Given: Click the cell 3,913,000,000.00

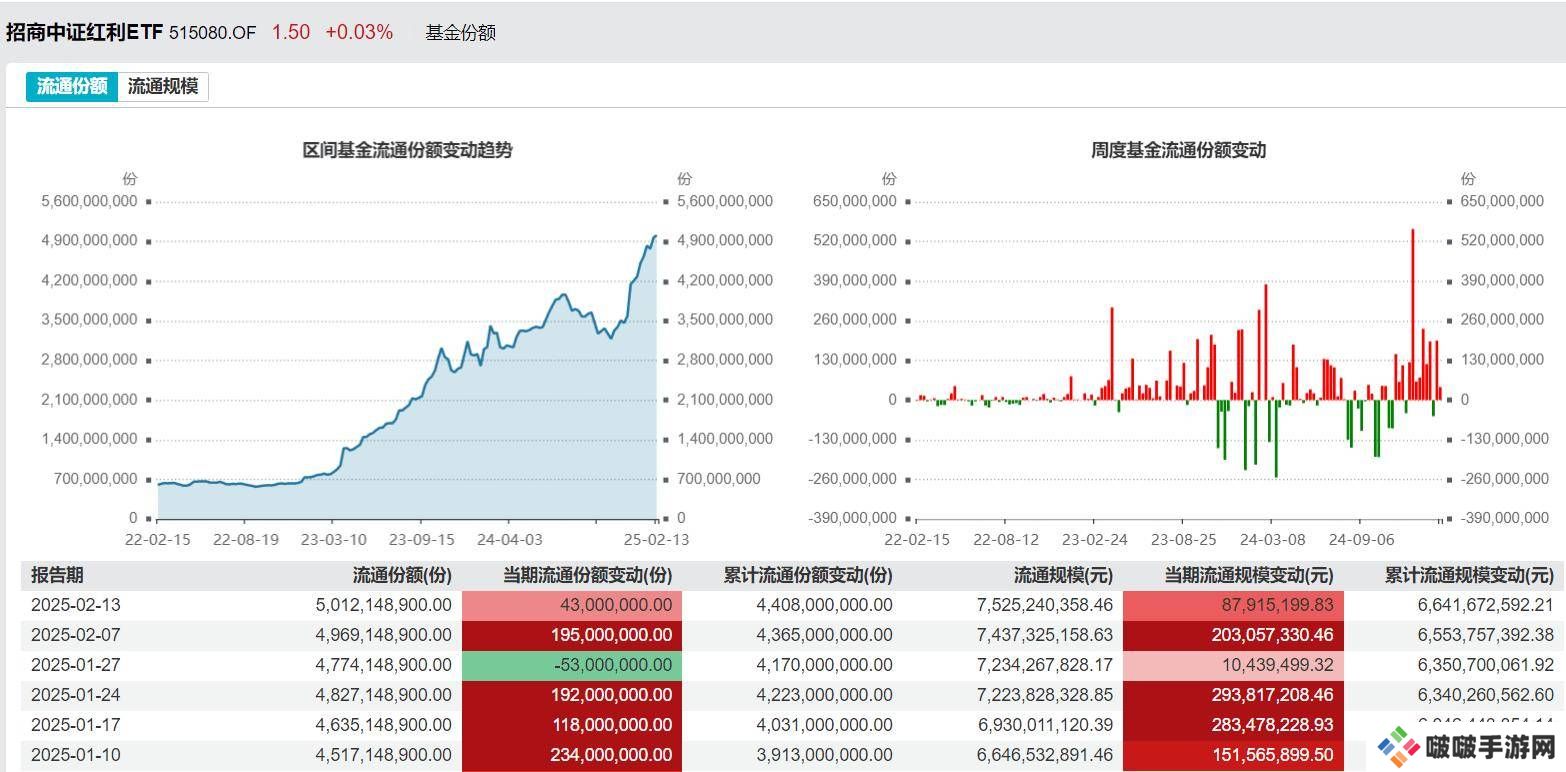Looking at the screenshot, I should coord(824,755).
